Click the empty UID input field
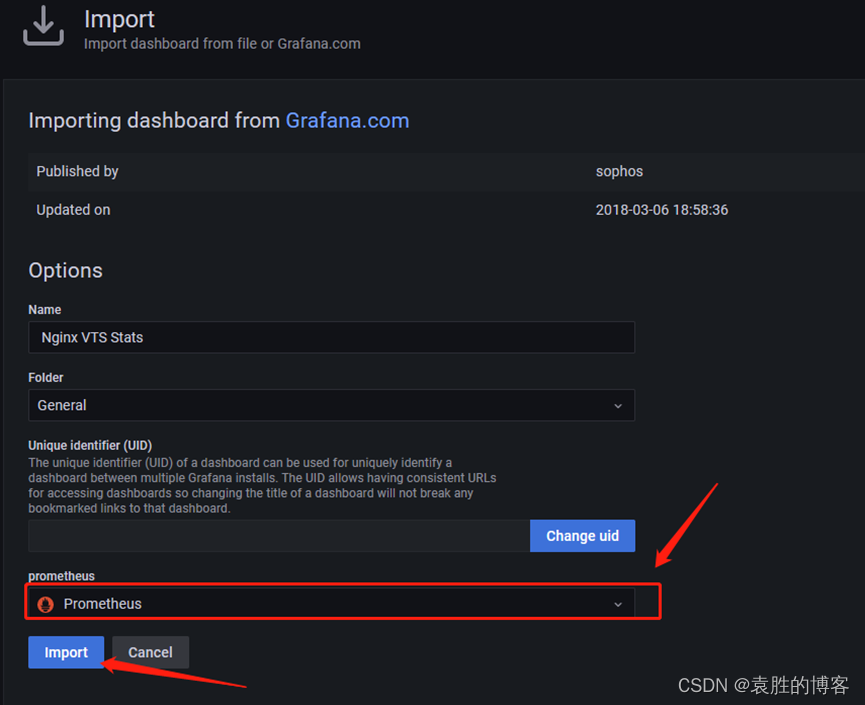This screenshot has width=865, height=705. coord(279,536)
